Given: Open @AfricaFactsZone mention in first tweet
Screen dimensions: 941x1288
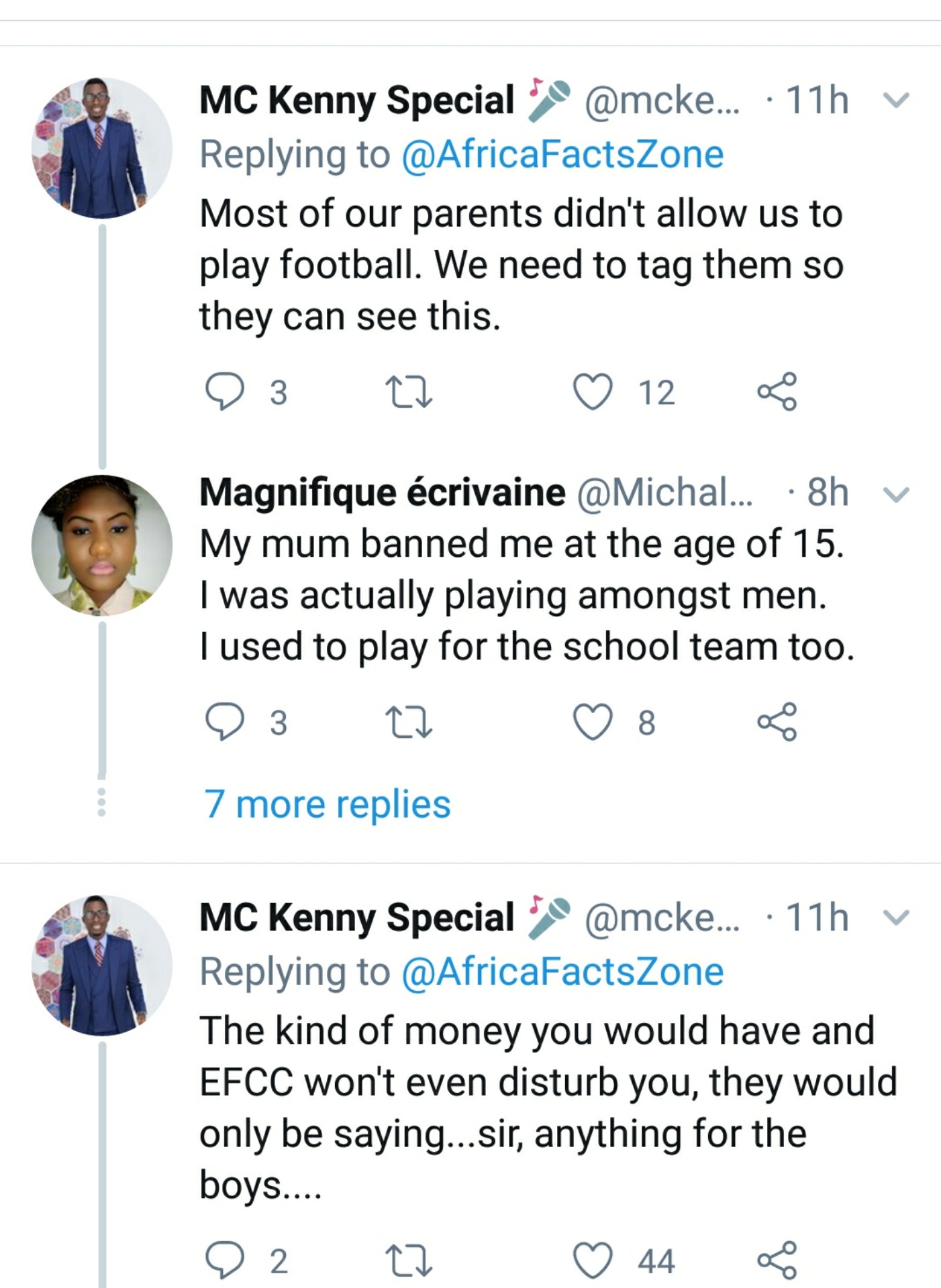Looking at the screenshot, I should point(562,155).
